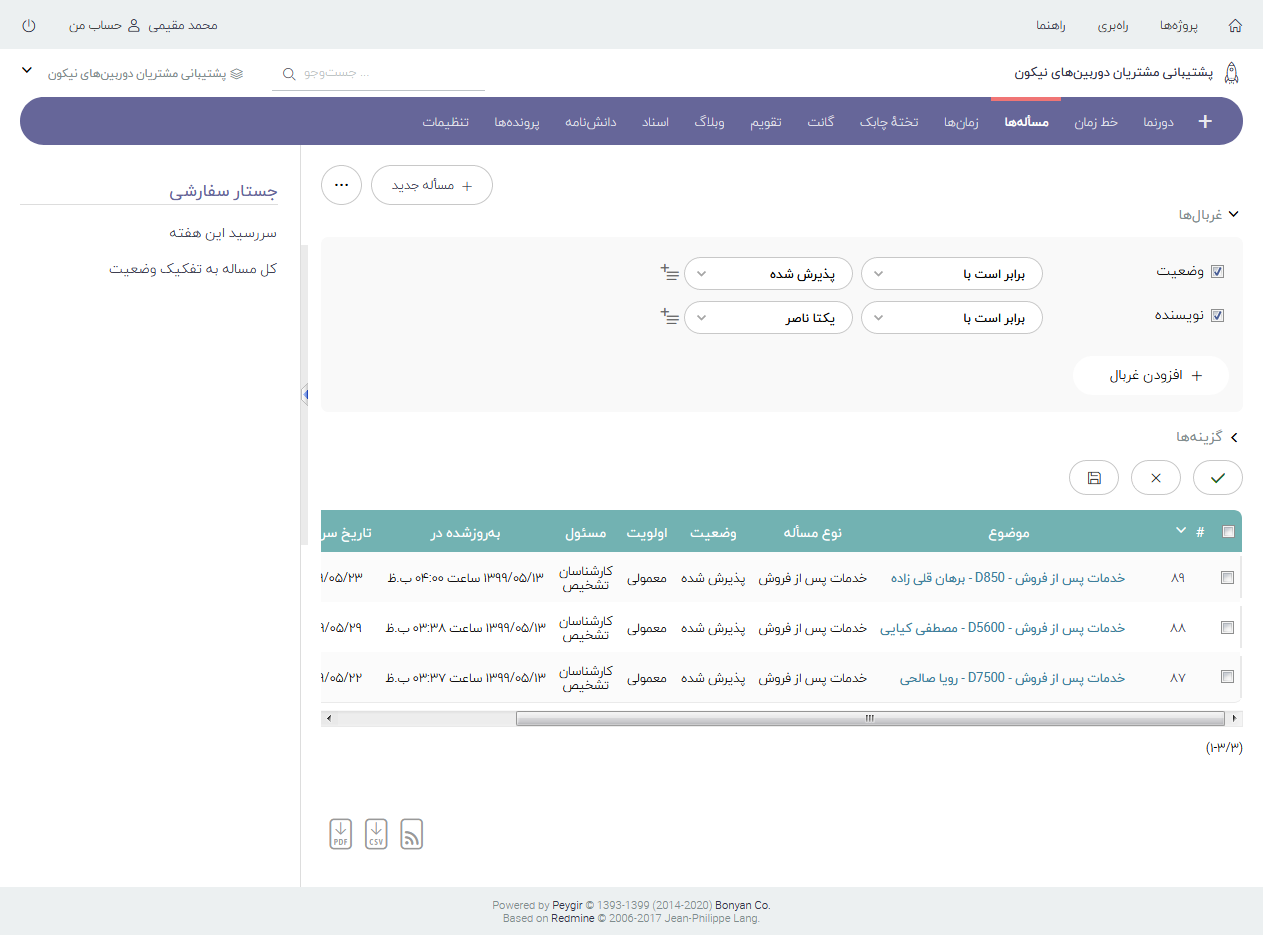Check the row checkbox for issue 88
Viewport: 1263px width, 935px height.
(1227, 627)
